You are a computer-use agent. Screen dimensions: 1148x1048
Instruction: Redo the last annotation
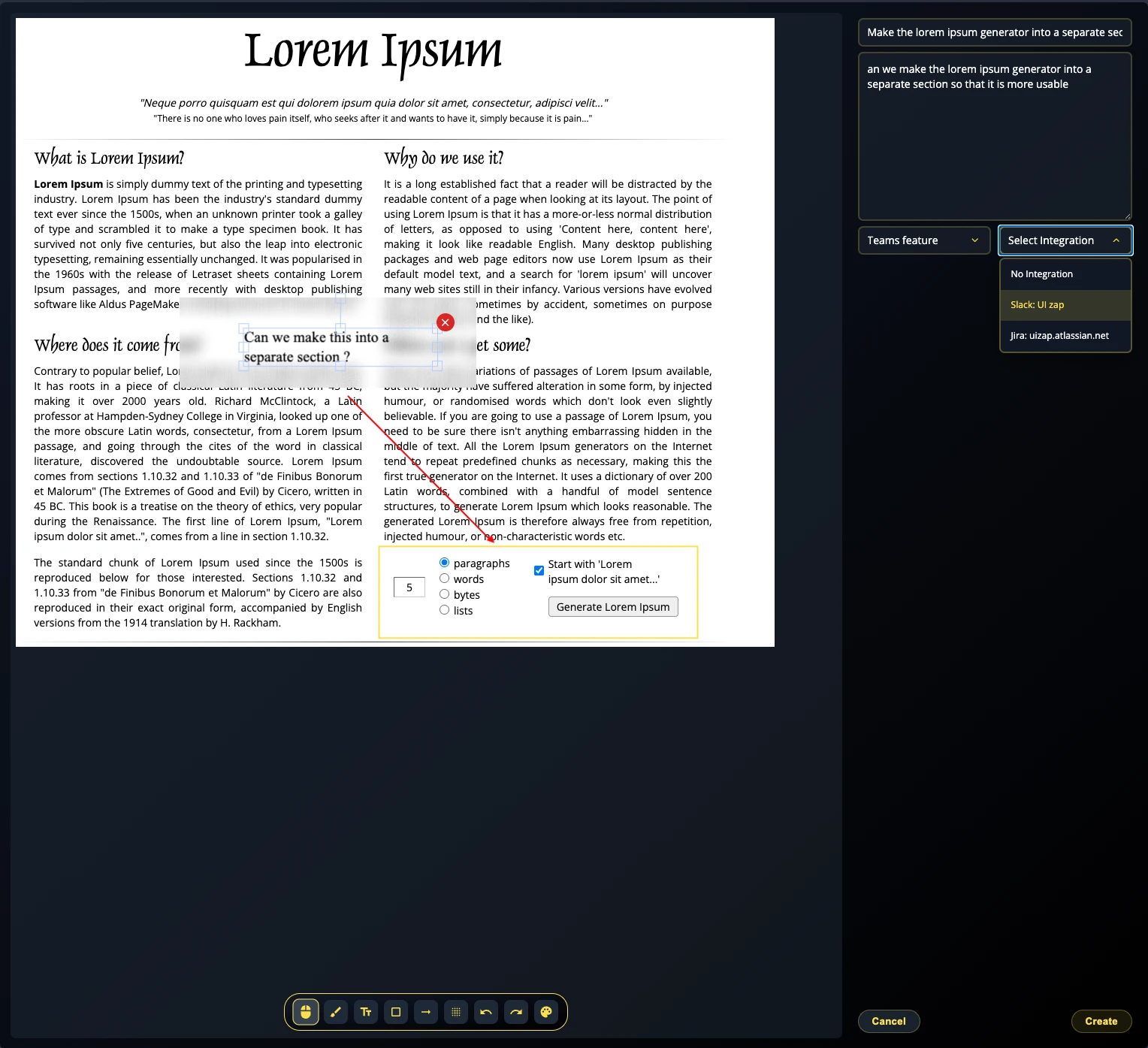[x=516, y=1012]
